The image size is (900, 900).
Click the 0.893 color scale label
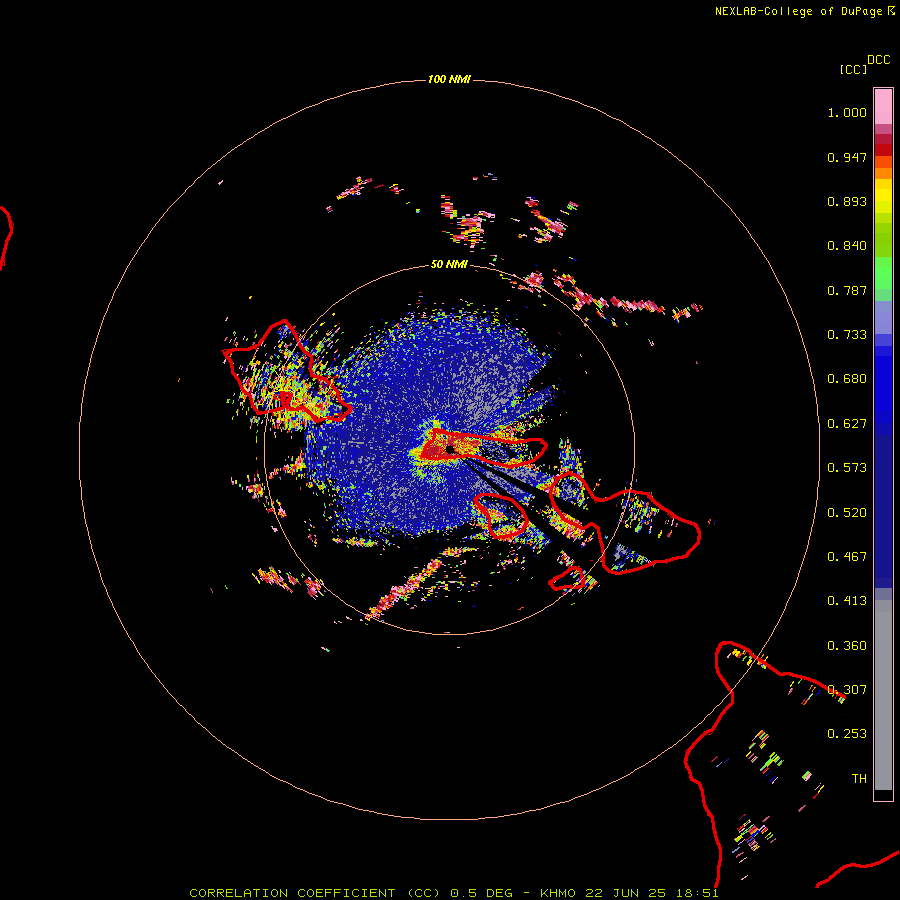tap(847, 201)
